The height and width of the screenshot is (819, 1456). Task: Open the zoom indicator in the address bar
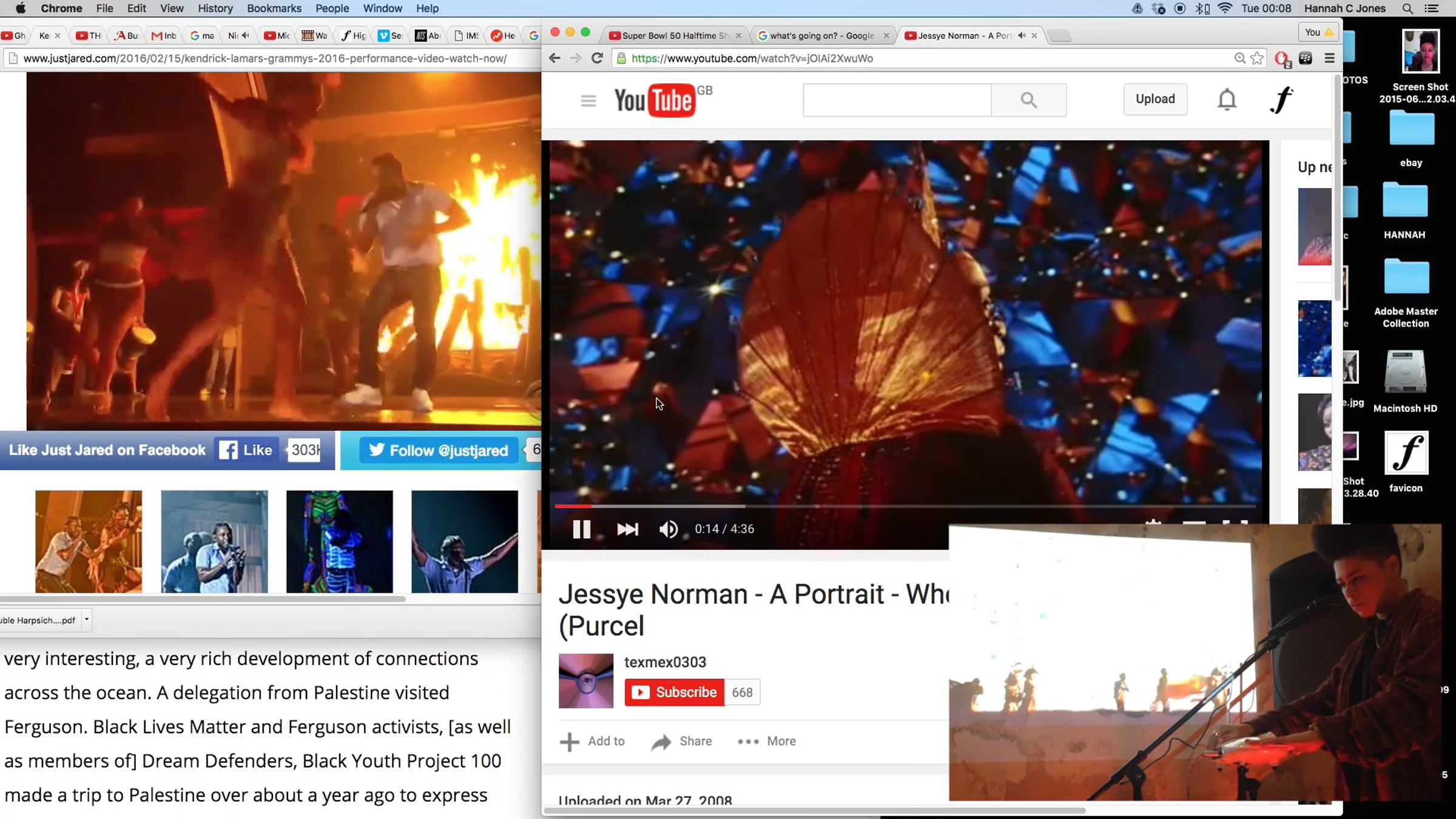1239,58
